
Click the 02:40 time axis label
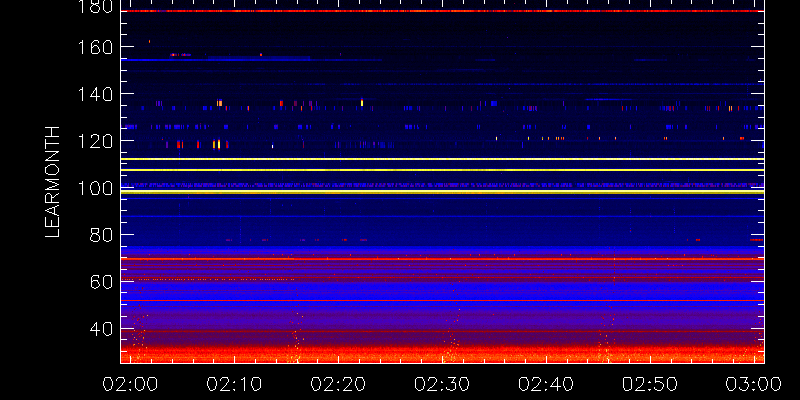(546, 383)
